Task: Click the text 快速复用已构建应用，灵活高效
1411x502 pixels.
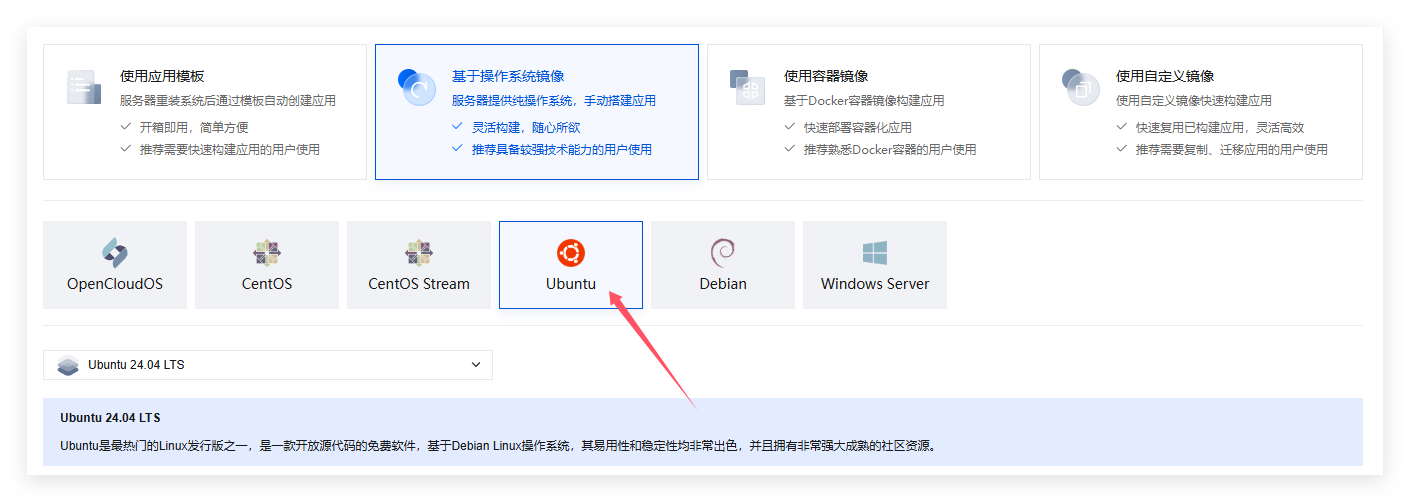Action: click(x=1220, y=128)
